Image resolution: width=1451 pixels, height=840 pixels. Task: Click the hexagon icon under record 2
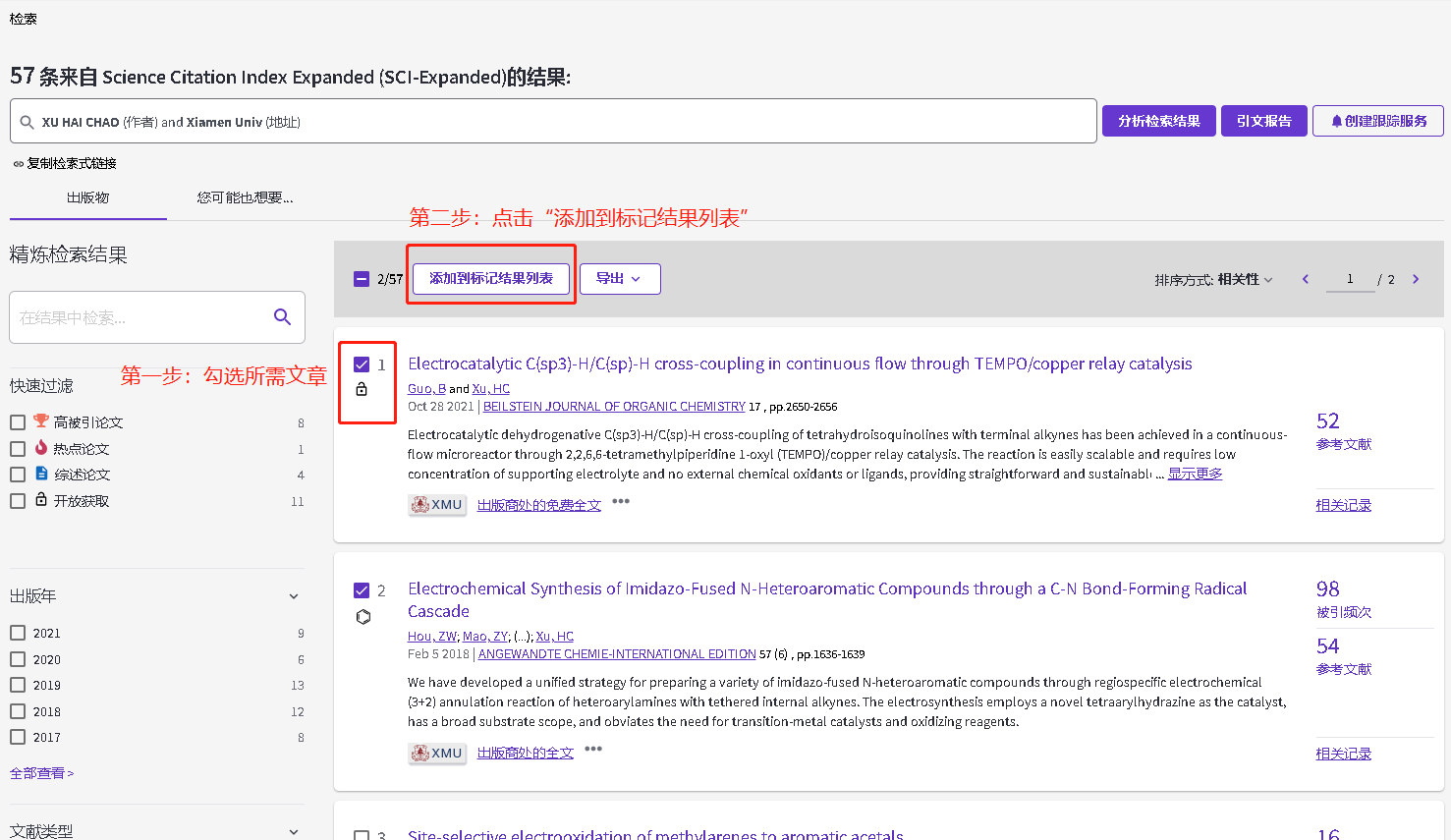tap(363, 617)
